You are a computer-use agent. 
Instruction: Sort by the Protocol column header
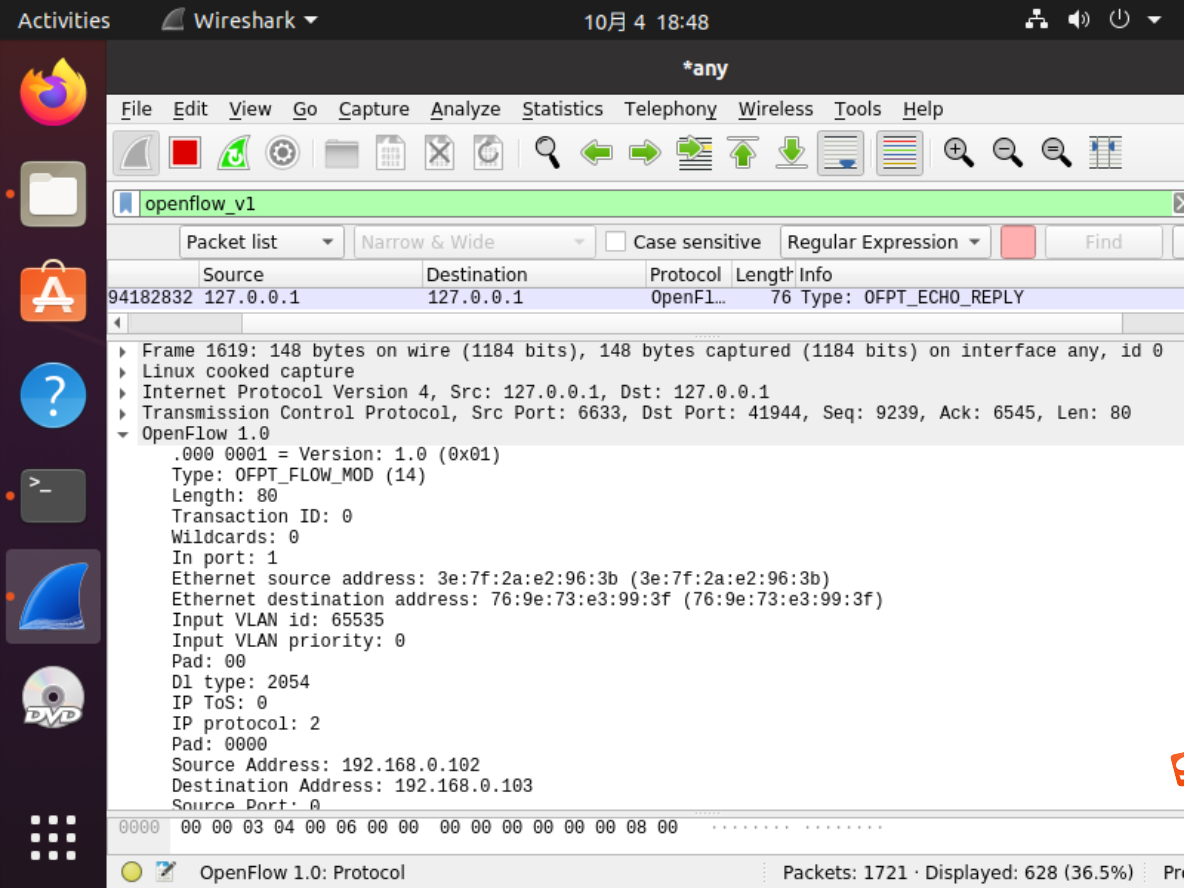coord(689,274)
